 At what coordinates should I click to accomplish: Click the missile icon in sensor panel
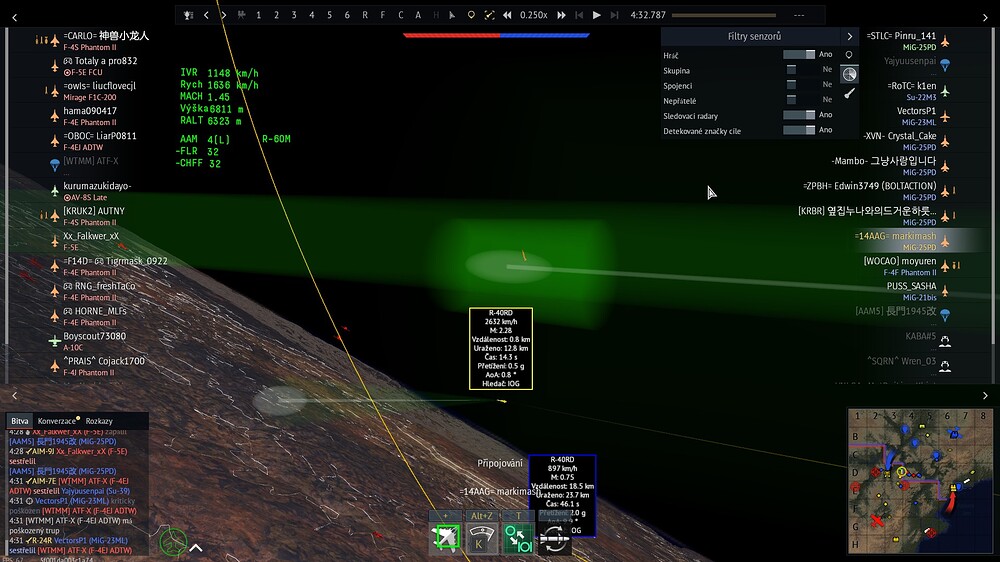point(849,93)
